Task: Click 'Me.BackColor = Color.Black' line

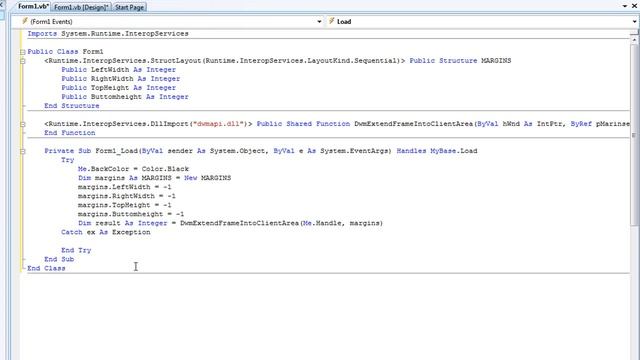Action: coord(133,169)
